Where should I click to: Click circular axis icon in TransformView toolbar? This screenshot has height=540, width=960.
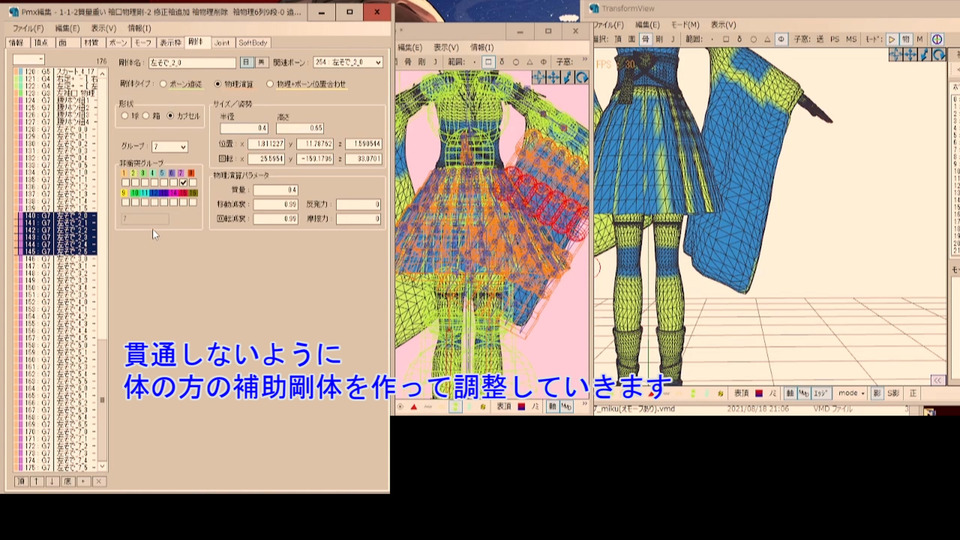[x=937, y=39]
